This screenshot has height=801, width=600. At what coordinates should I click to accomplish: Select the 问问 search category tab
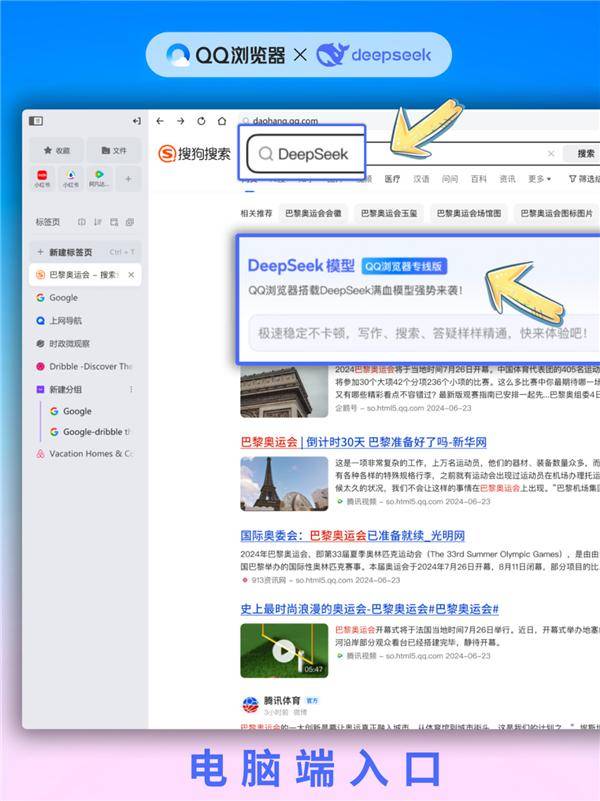450,179
